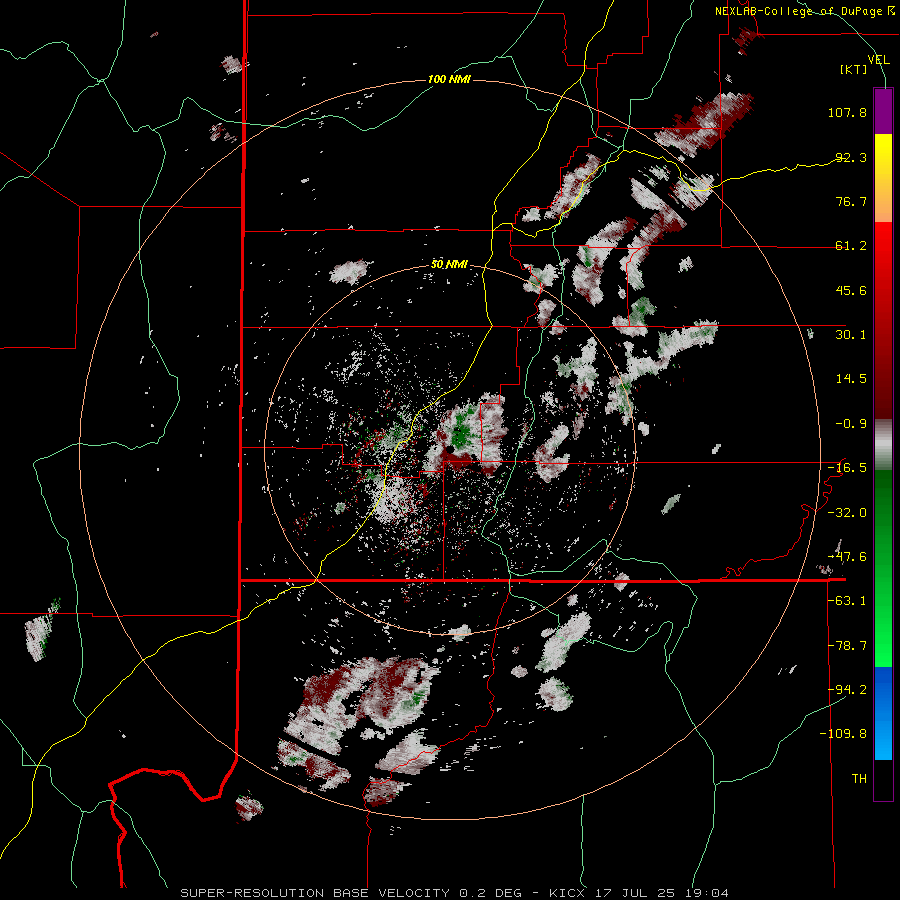Select the 14.5 value on the velocity scale

point(851,379)
